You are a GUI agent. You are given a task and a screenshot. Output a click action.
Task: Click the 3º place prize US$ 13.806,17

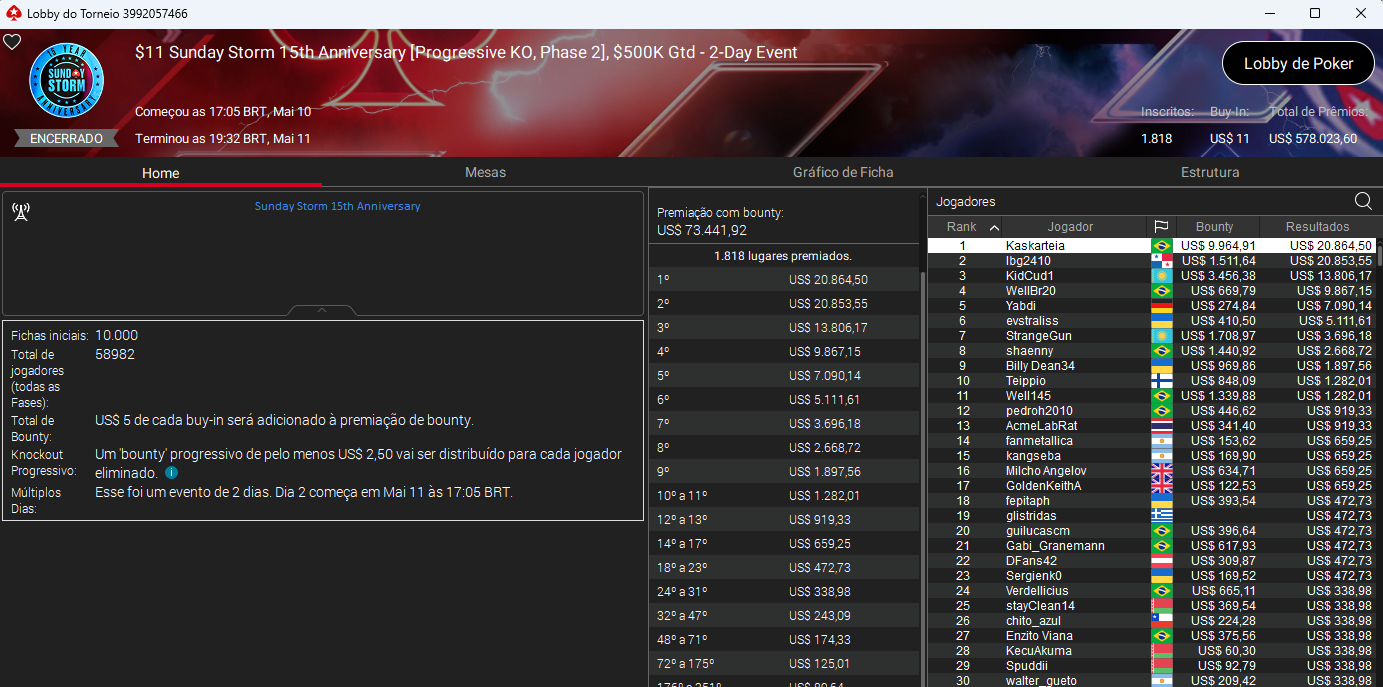[x=828, y=328]
